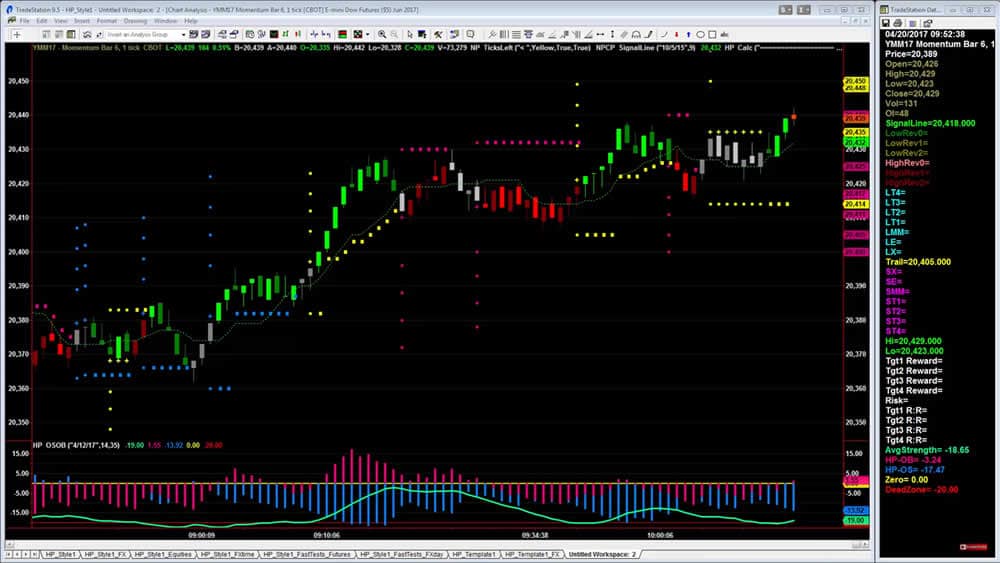Image resolution: width=1000 pixels, height=563 pixels.
Task: Switch to the HP_Style1_FastTests_FXday workspace tab
Action: [401, 555]
